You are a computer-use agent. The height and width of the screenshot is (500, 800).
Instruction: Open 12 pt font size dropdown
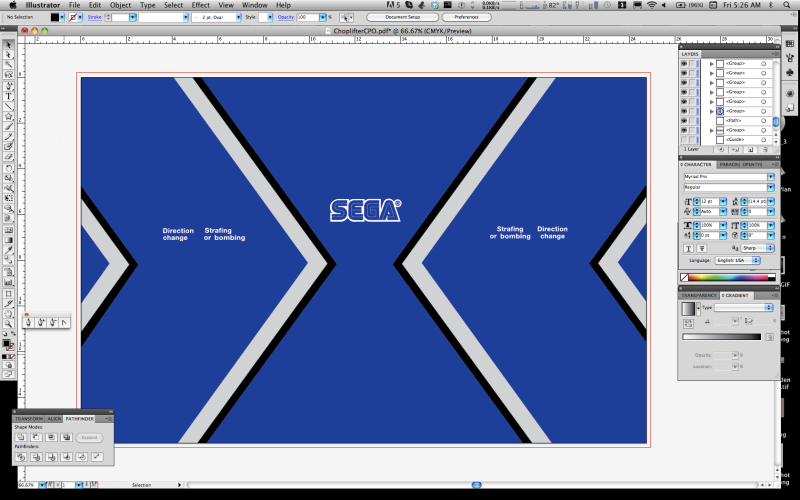point(723,201)
